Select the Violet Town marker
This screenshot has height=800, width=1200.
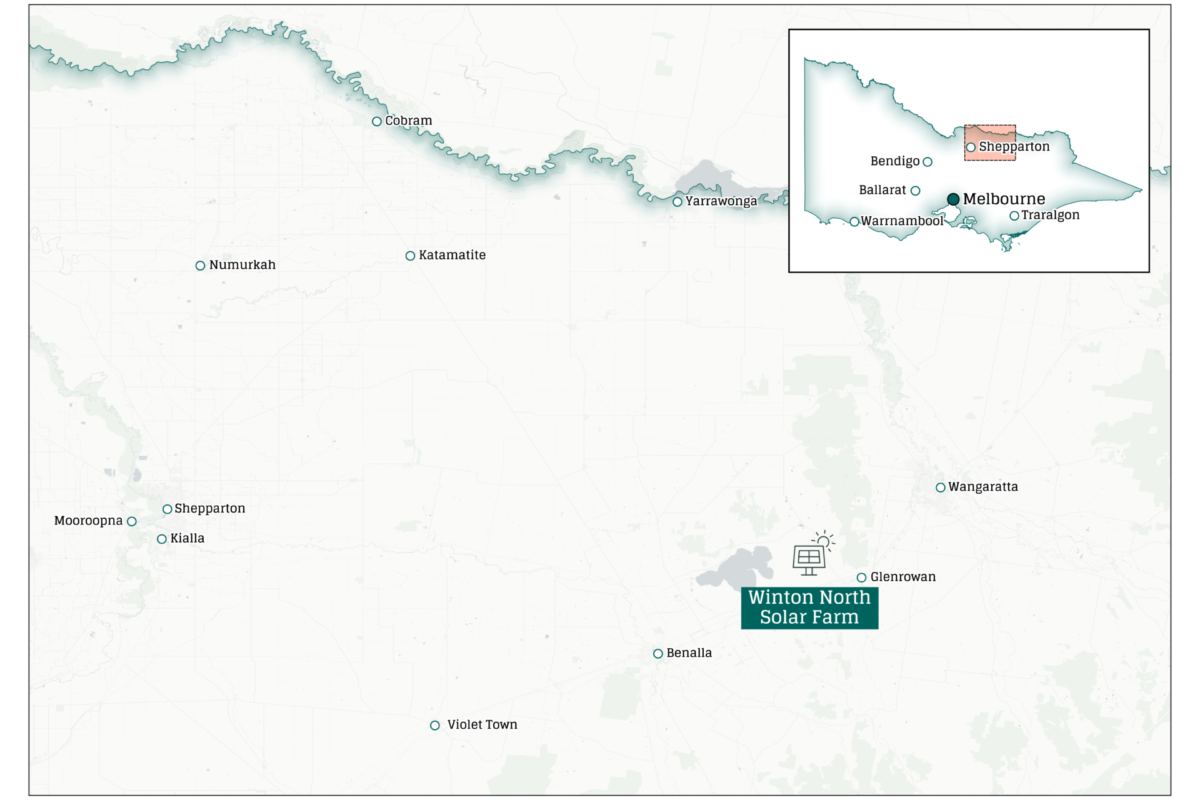click(x=435, y=726)
